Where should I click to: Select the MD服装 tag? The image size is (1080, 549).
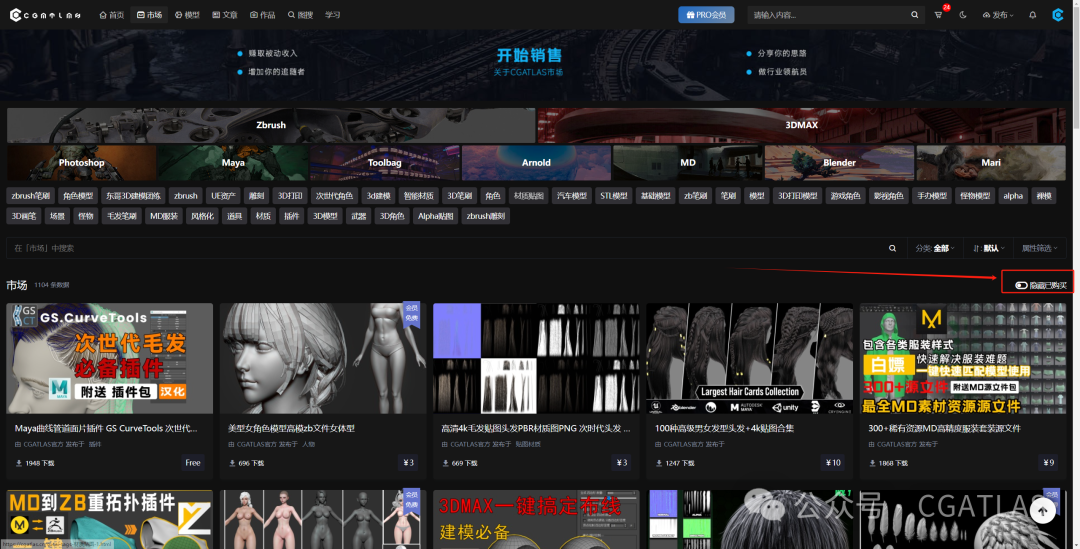pos(164,216)
